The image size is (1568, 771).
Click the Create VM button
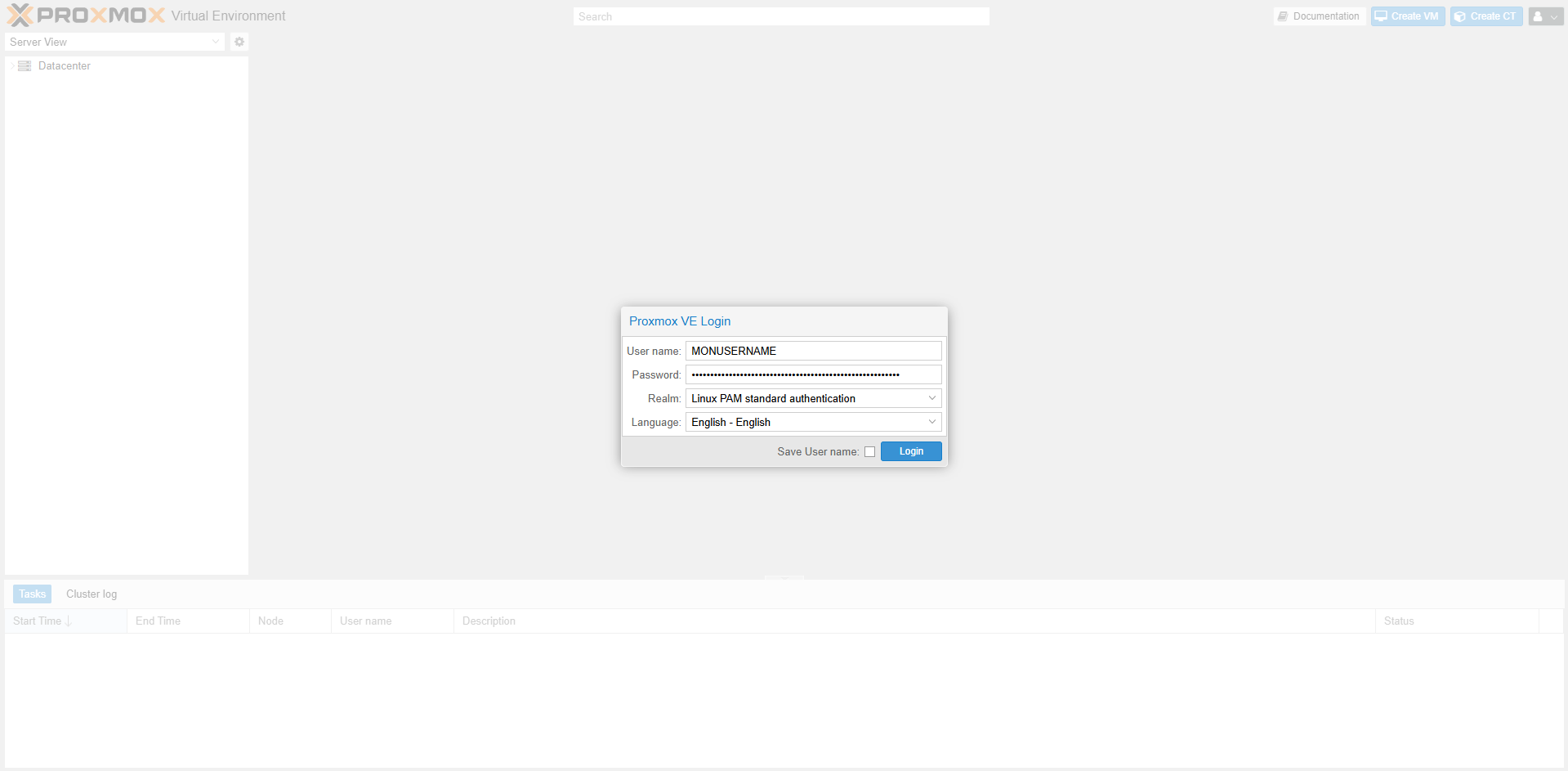tap(1407, 16)
